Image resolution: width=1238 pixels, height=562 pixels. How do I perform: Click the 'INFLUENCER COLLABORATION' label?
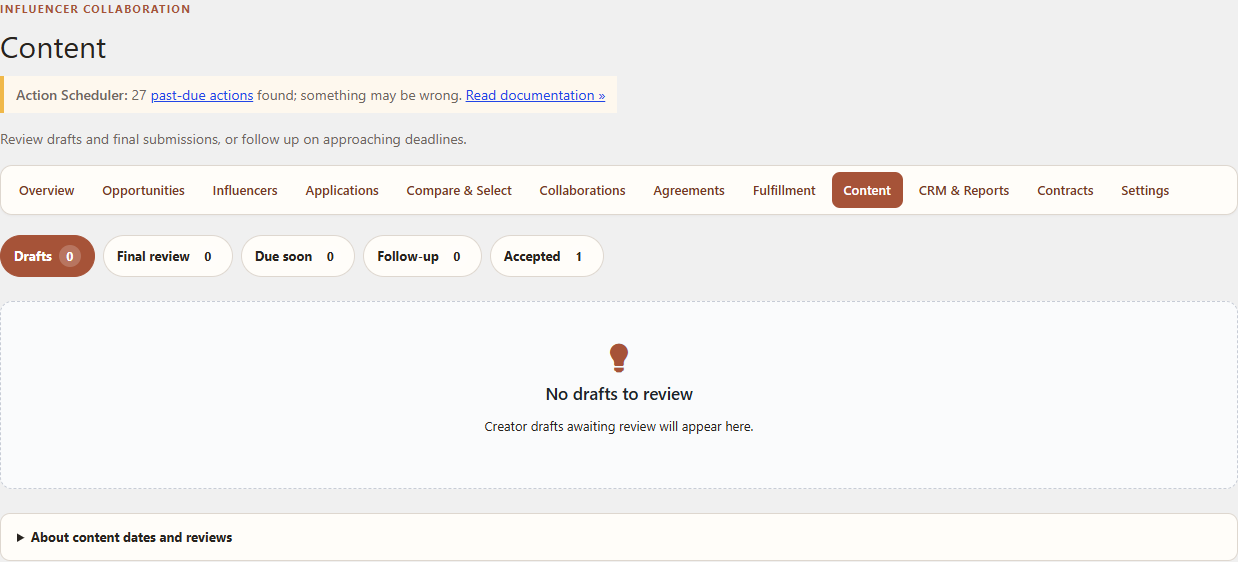pyautogui.click(x=95, y=9)
